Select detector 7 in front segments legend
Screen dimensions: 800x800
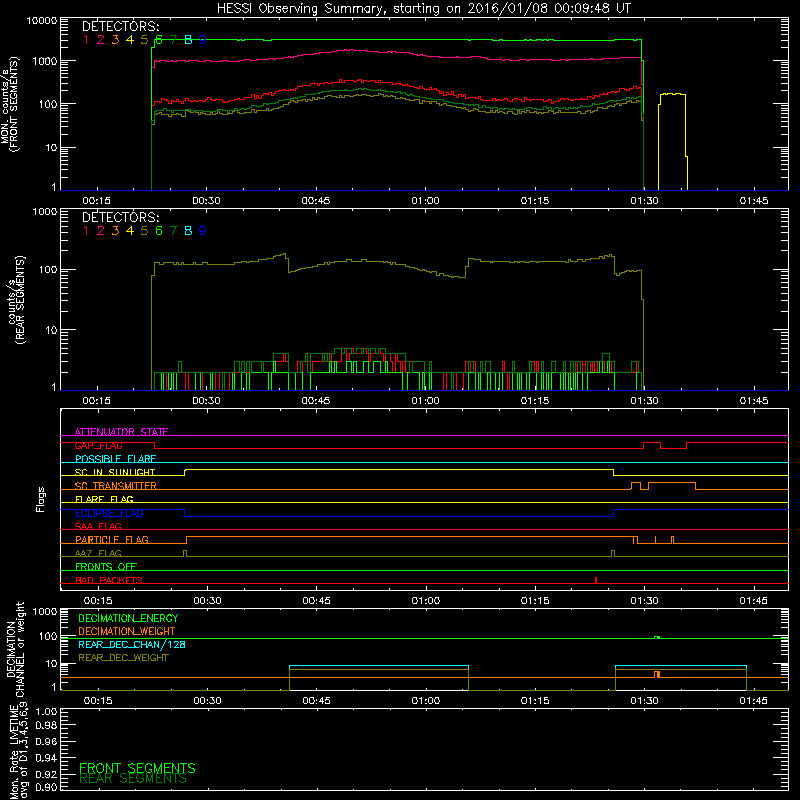click(x=173, y=40)
